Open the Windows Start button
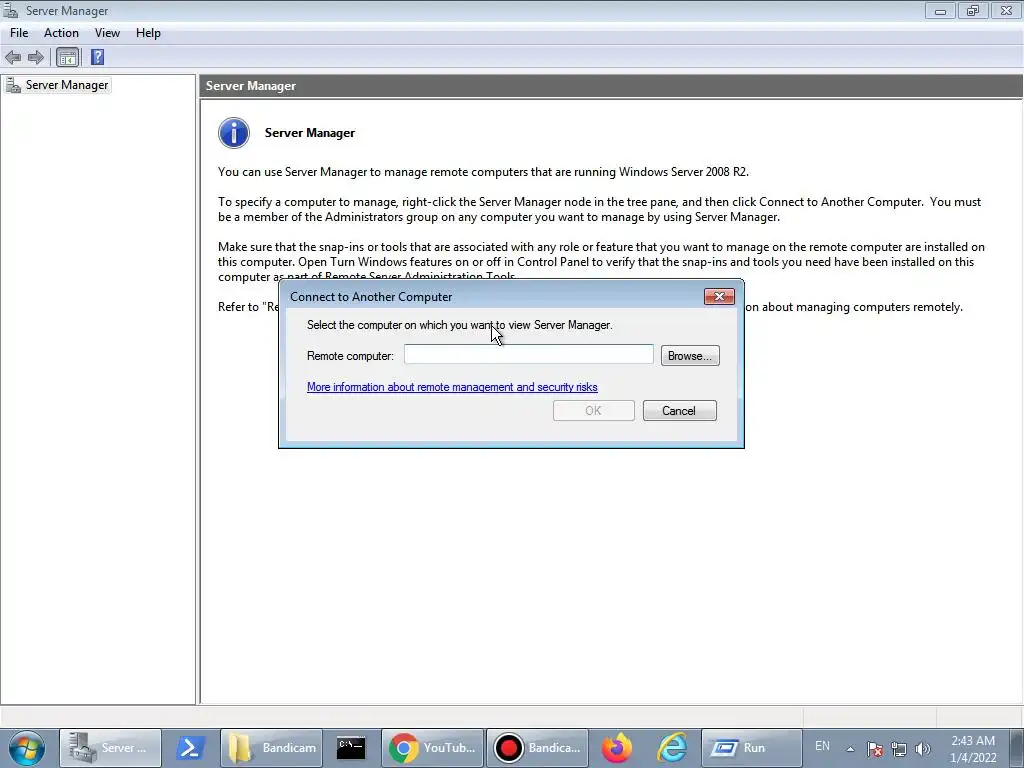Screen dimensions: 1024x768 (x=26, y=748)
